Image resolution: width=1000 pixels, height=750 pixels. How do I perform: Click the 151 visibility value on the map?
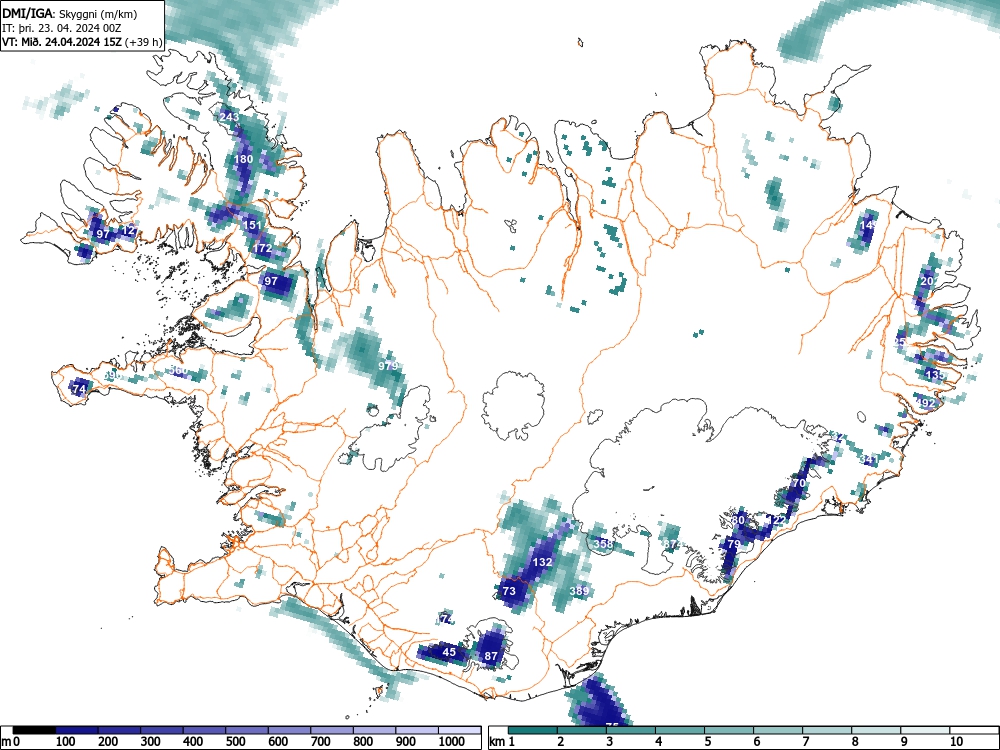point(253,225)
